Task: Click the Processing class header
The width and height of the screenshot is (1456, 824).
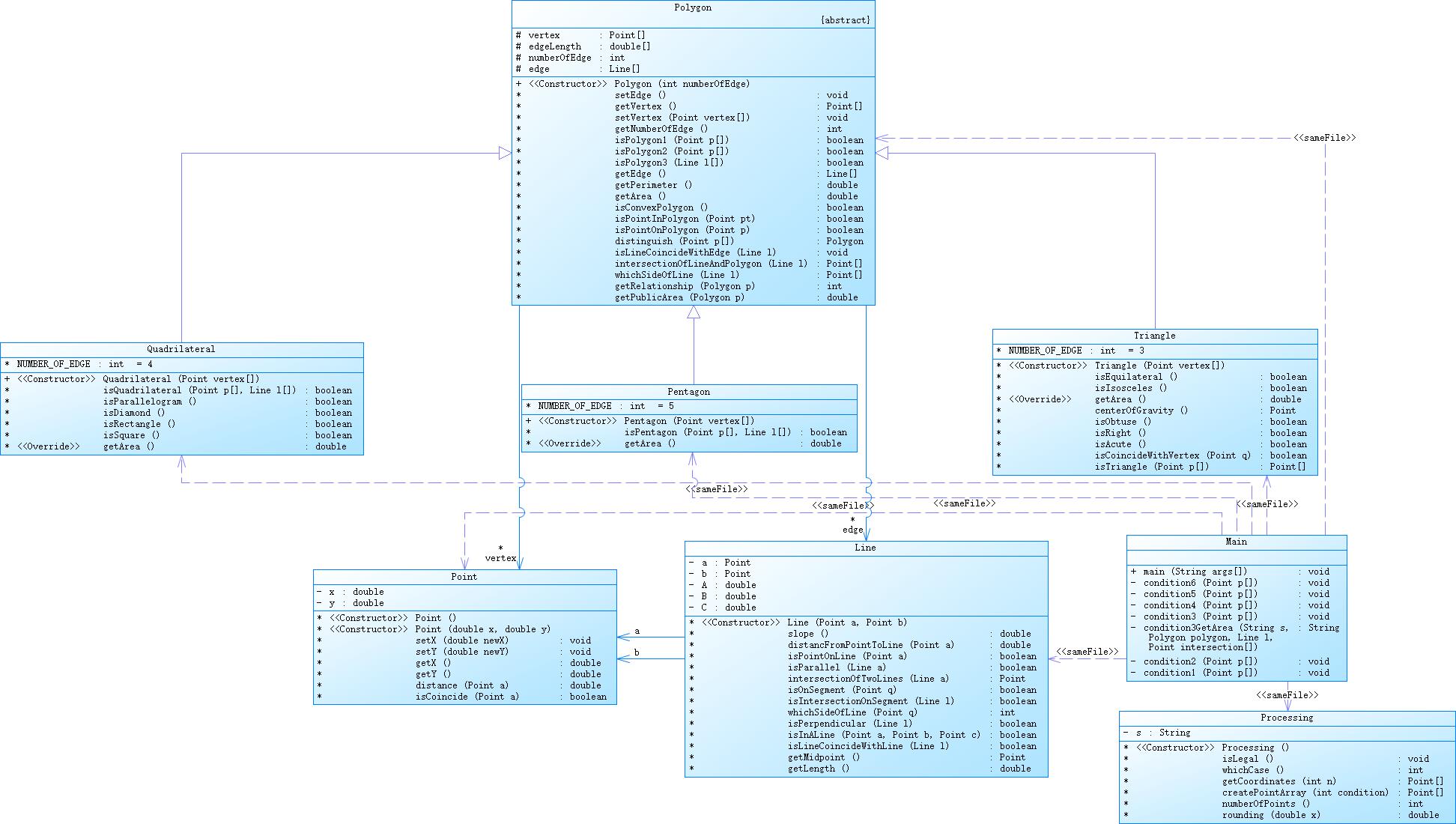Action: click(x=1286, y=718)
